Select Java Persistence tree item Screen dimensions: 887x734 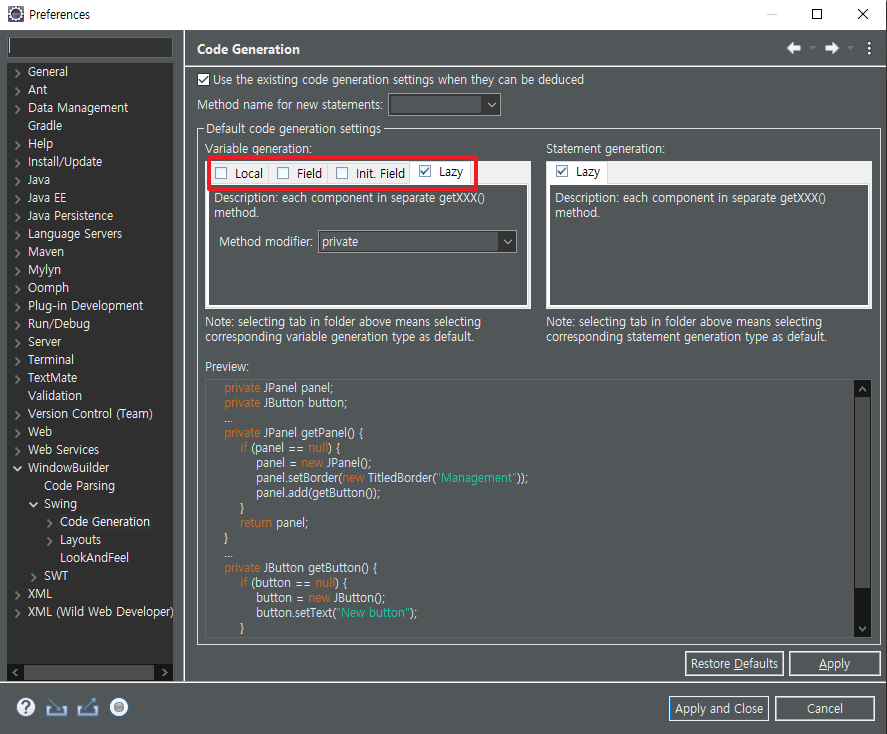click(71, 215)
